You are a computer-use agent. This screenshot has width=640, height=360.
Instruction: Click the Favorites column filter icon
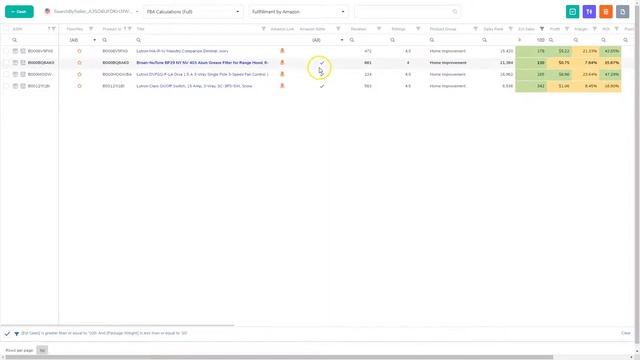coord(91,29)
